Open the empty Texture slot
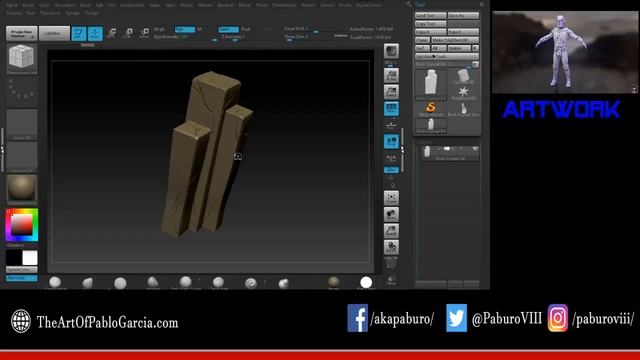This screenshot has height=360, width=640. 22,157
